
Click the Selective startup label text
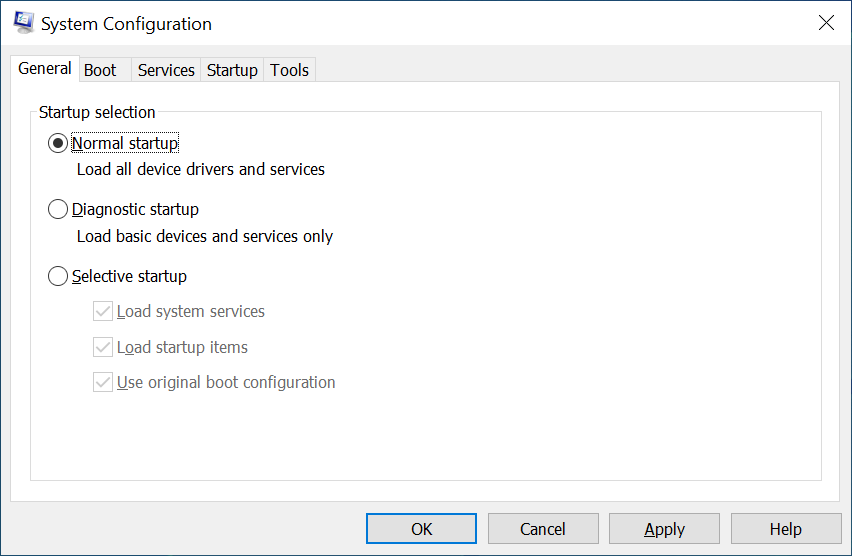(x=129, y=277)
